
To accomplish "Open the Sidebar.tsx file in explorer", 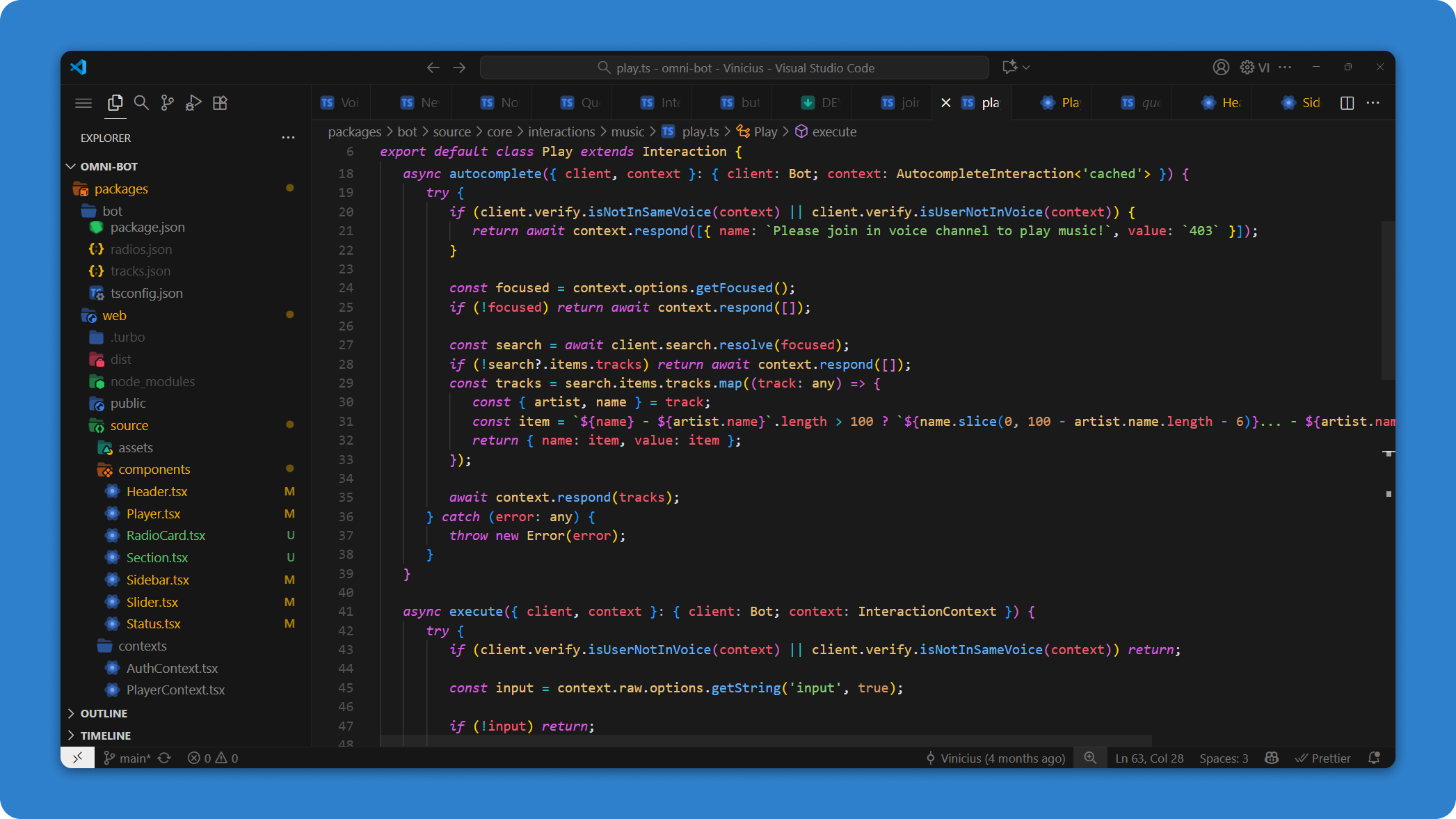I will point(158,580).
